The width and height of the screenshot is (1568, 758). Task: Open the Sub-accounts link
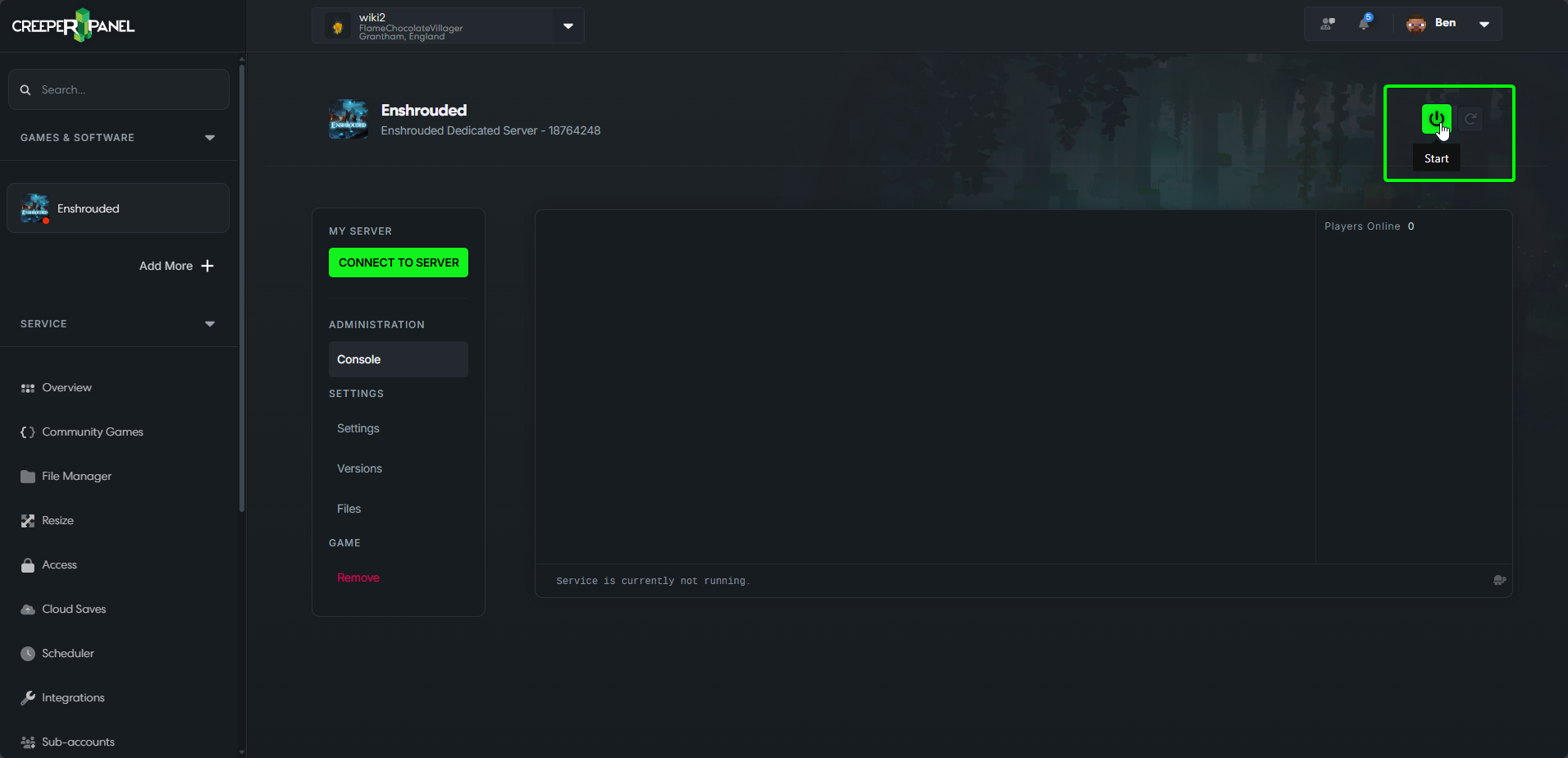[78, 742]
